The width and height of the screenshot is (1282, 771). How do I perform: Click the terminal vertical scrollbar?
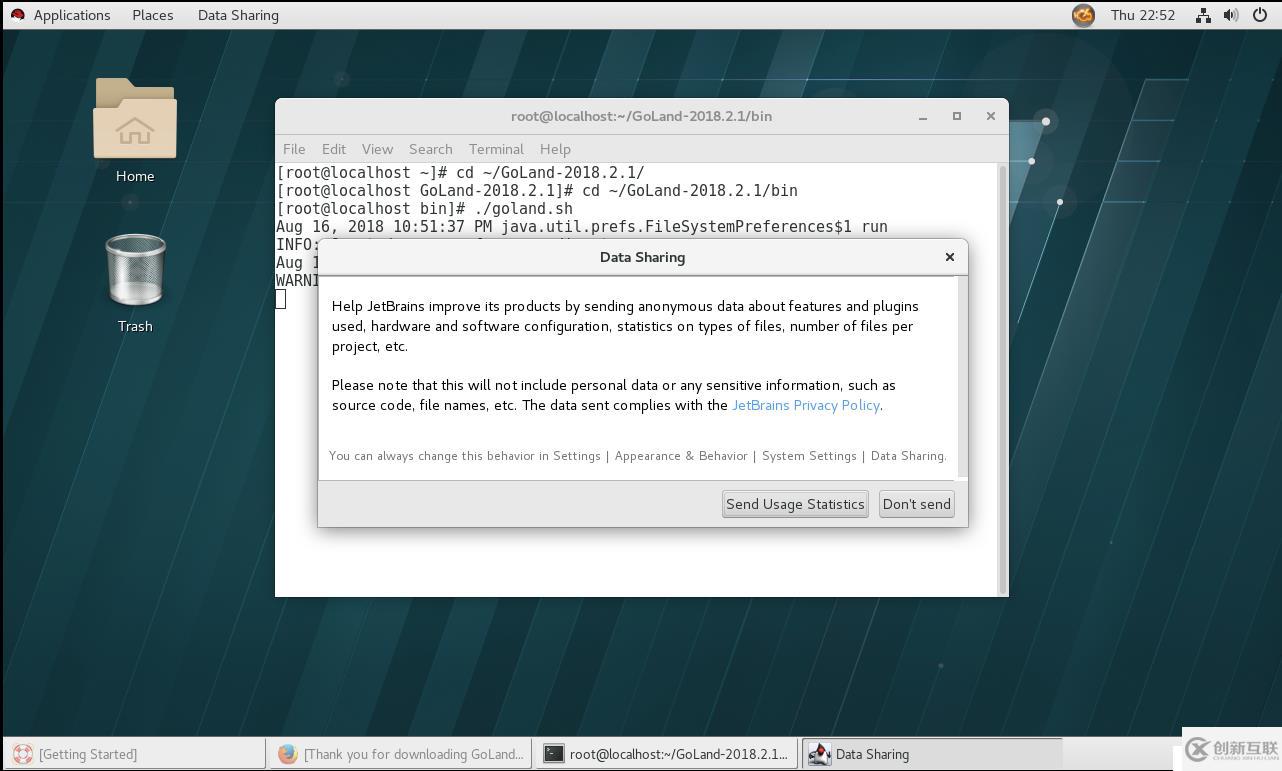click(1003, 380)
